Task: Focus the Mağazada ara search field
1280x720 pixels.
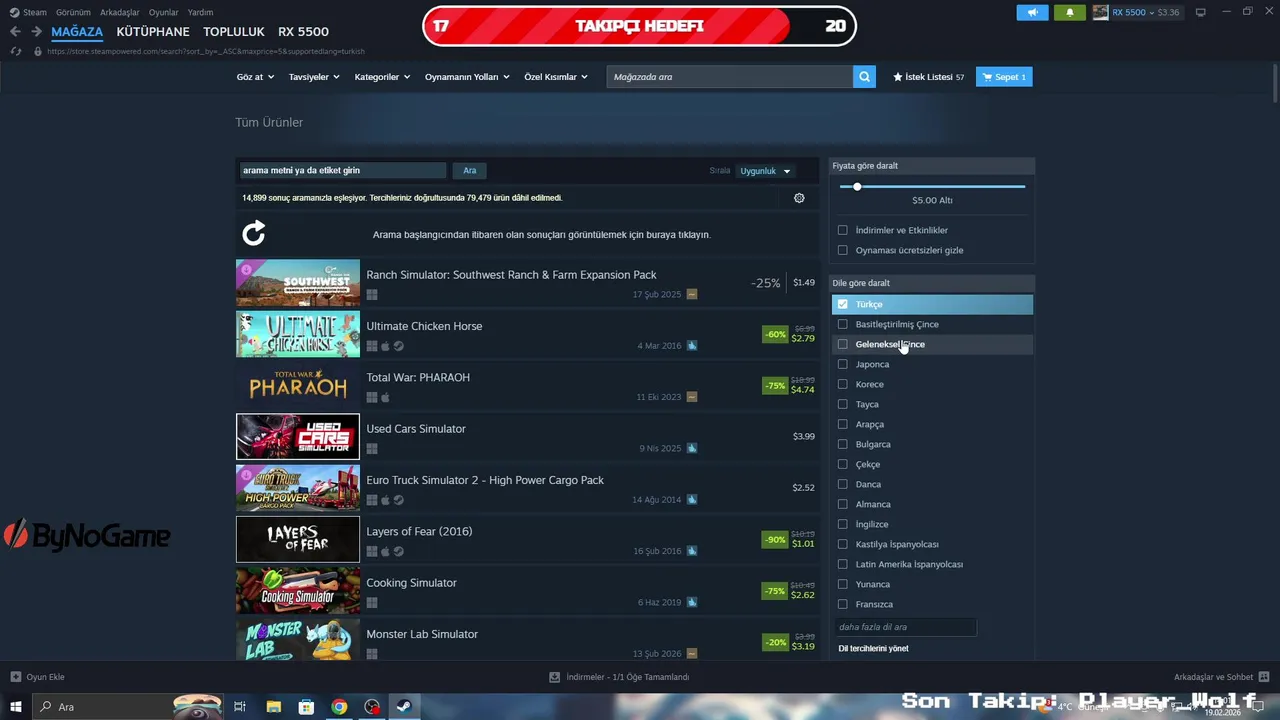Action: click(x=730, y=77)
